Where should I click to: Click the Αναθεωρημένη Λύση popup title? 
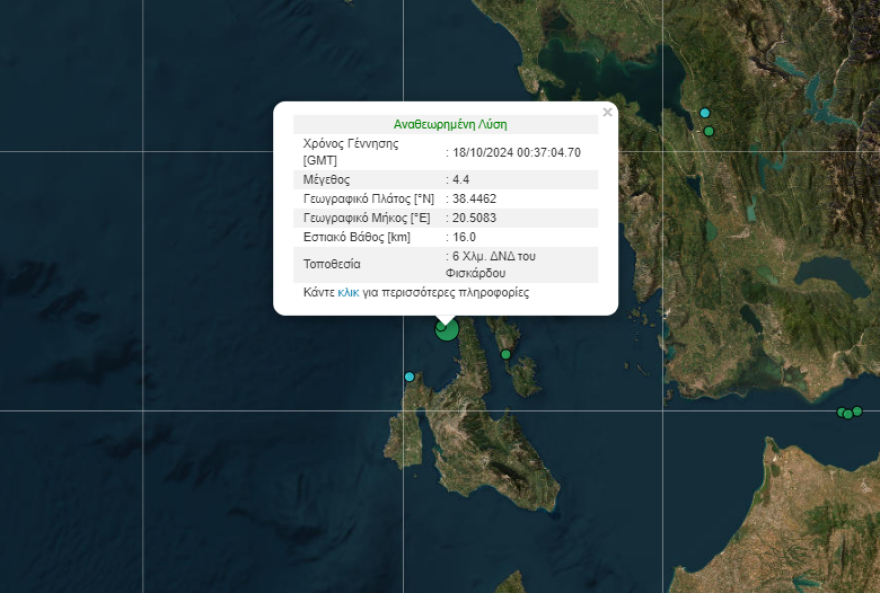coord(450,123)
